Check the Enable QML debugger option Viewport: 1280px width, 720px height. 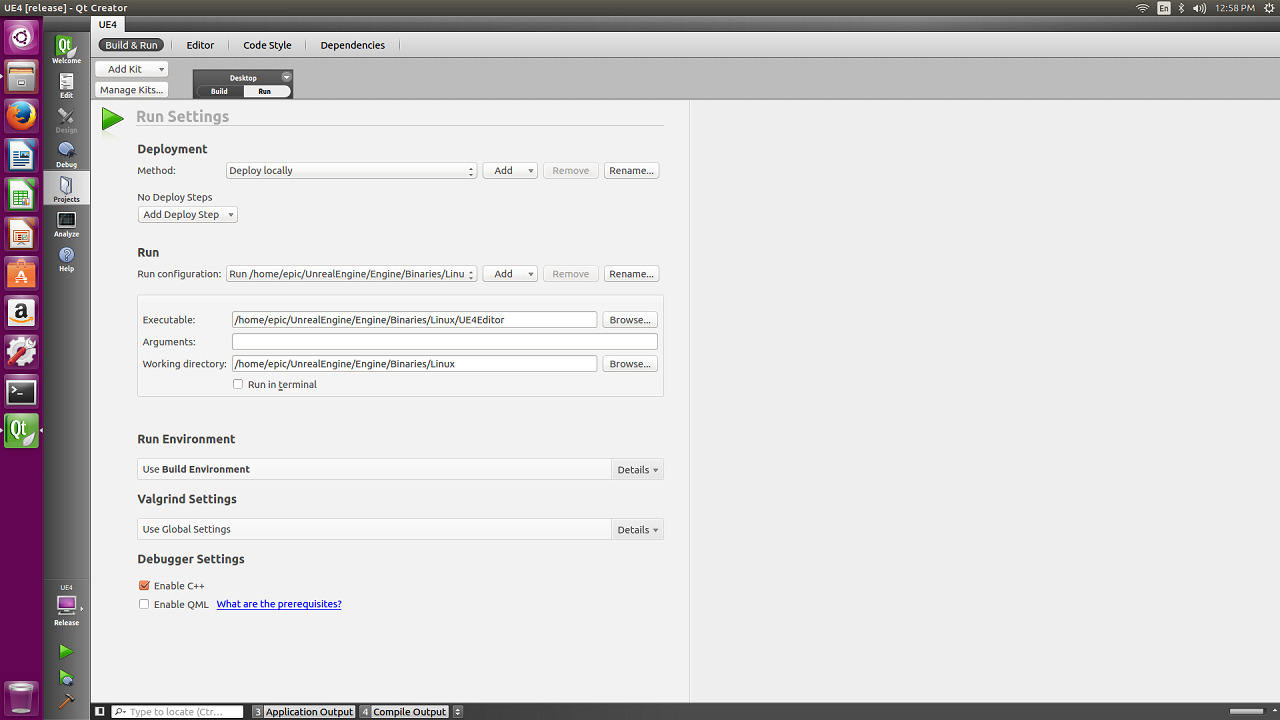click(144, 604)
